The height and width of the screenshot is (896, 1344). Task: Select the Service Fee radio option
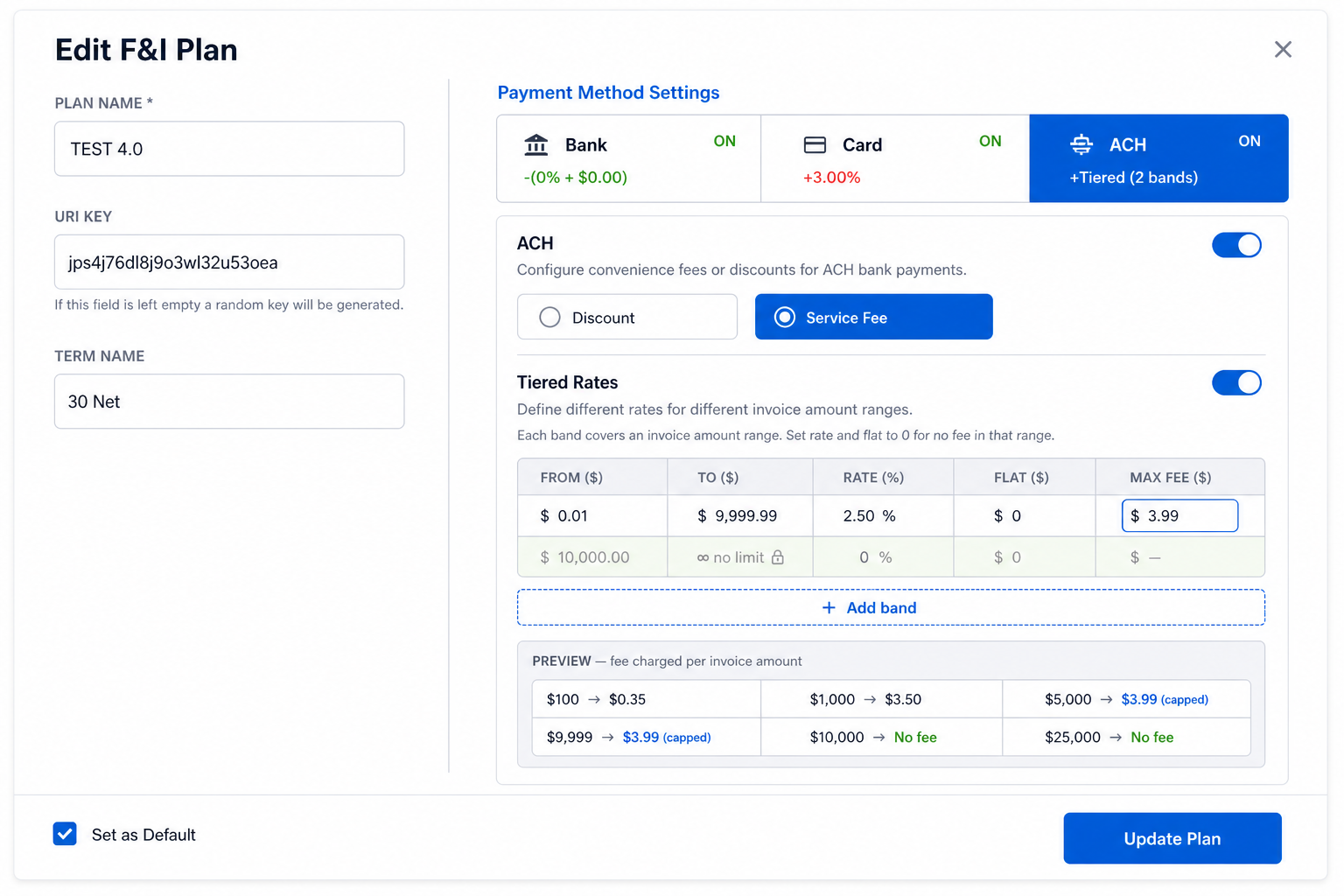(x=873, y=317)
